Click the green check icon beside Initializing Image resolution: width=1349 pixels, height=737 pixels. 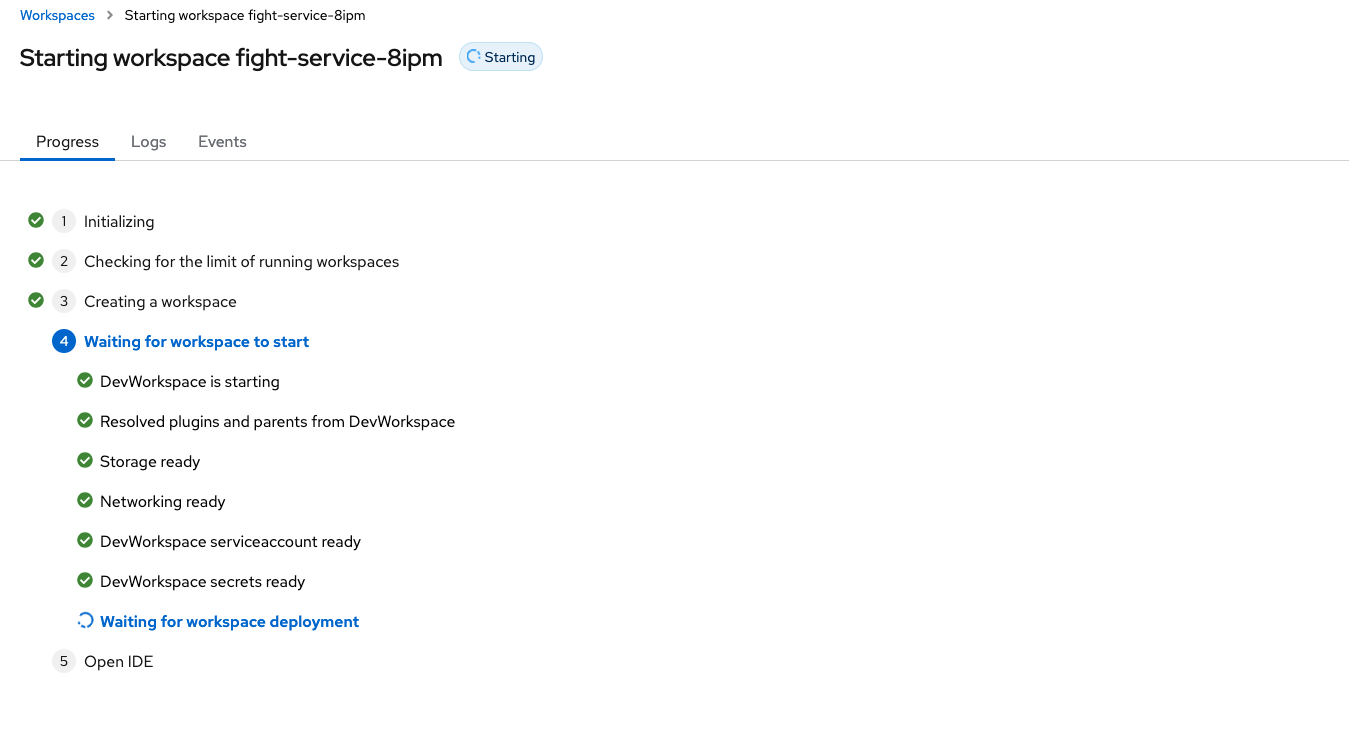(x=36, y=220)
